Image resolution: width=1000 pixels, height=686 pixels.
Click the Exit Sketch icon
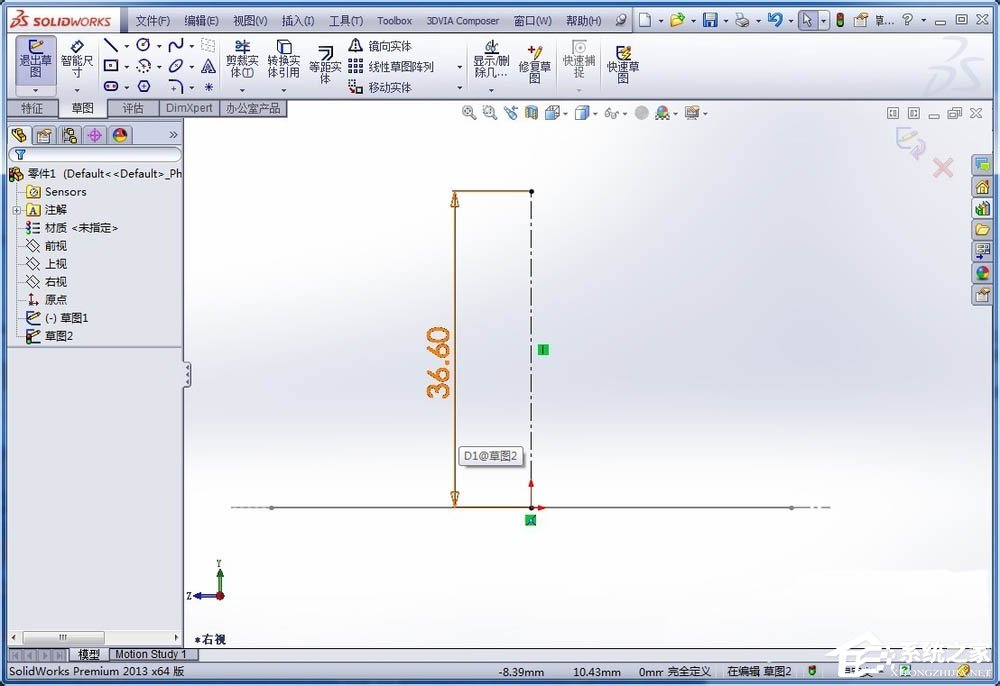[35, 58]
